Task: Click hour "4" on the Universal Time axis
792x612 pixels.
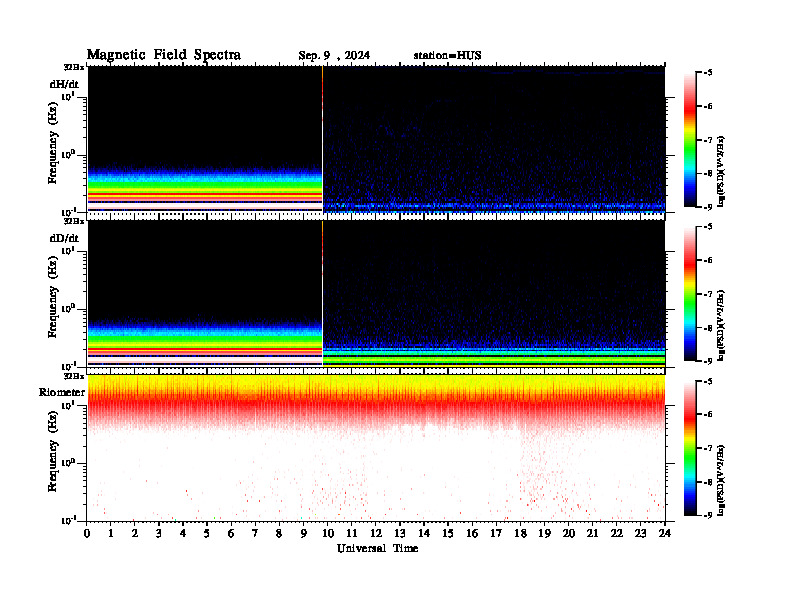Action: [x=183, y=533]
